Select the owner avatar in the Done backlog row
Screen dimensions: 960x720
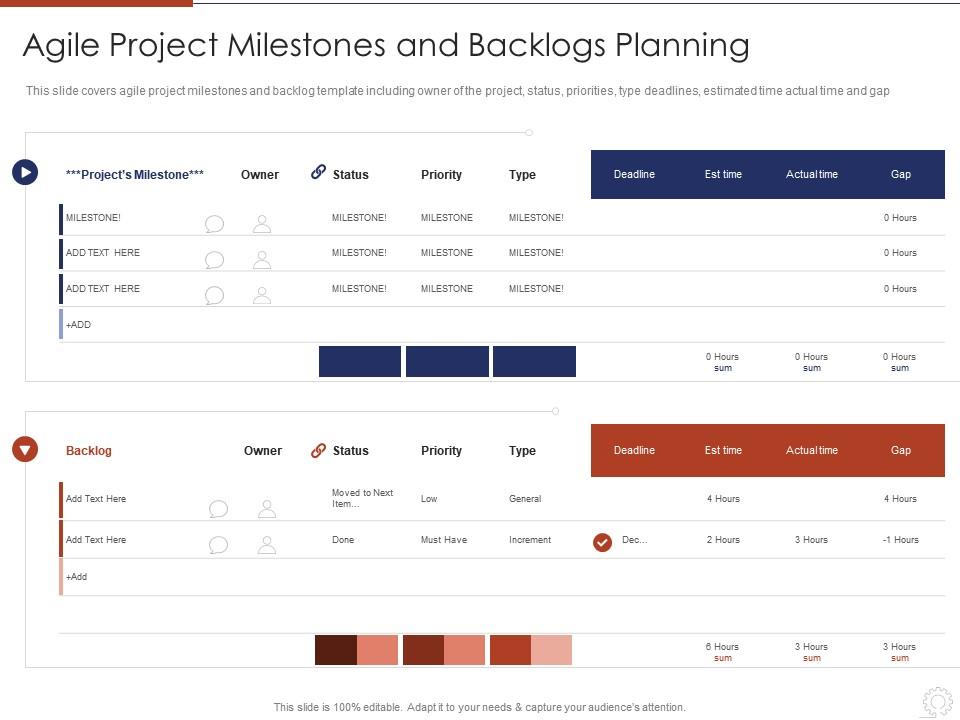[x=266, y=544]
